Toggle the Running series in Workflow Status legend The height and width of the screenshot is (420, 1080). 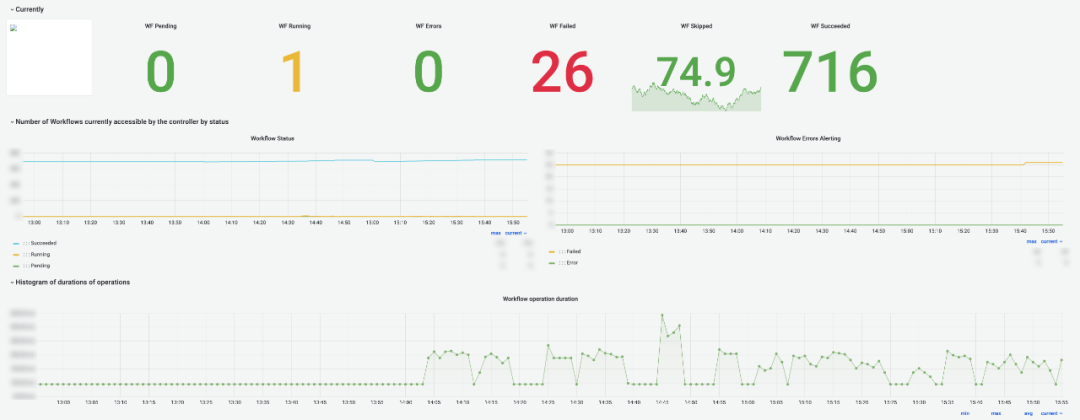39,254
